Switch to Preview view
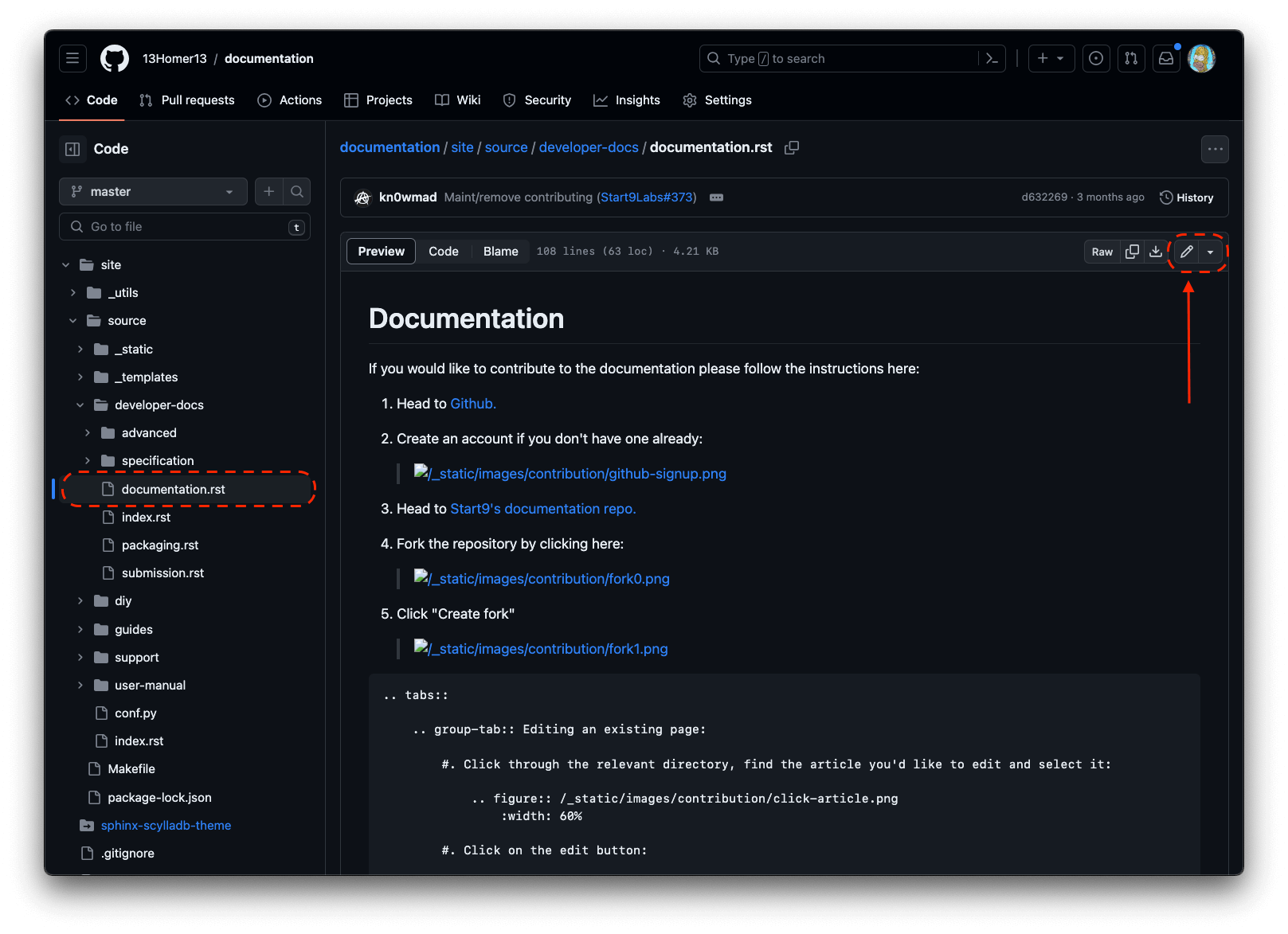The image size is (1288, 934). 381,252
